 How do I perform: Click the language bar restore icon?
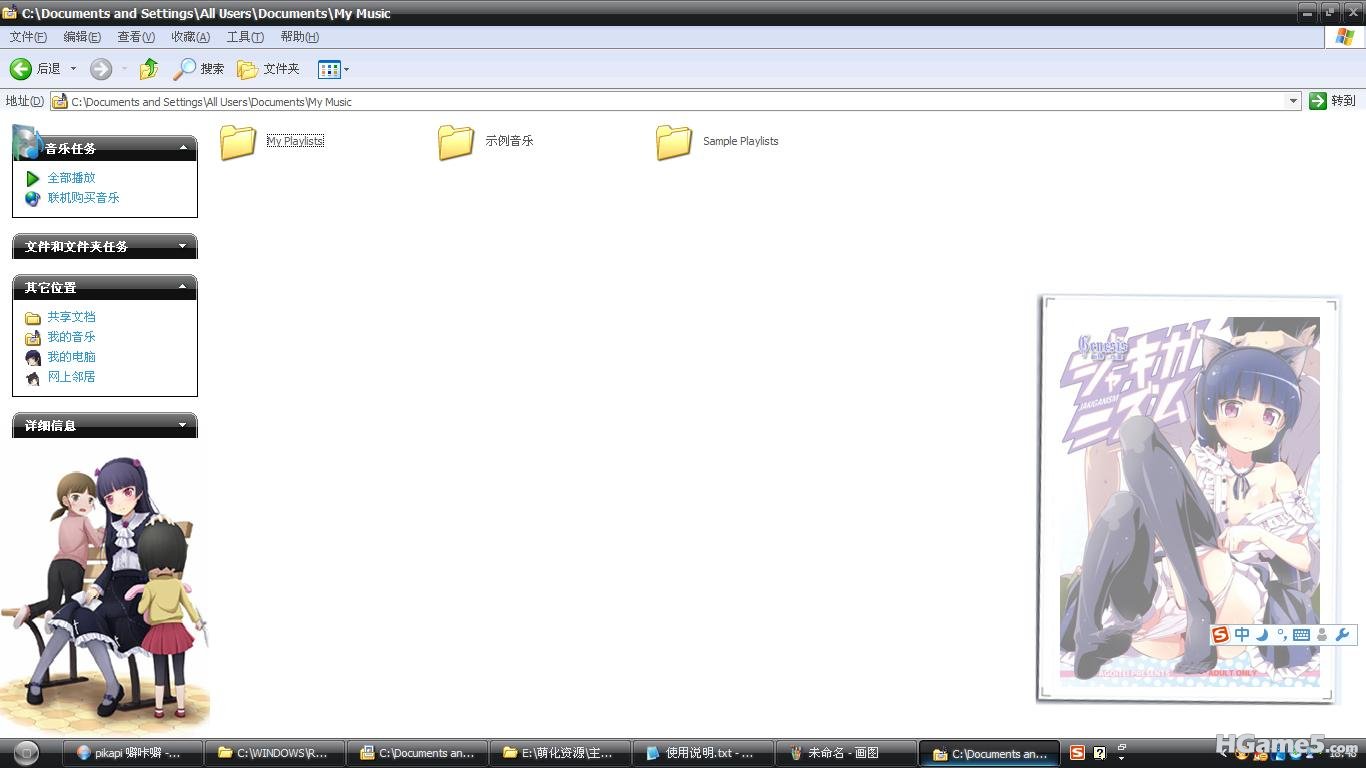[1122, 748]
